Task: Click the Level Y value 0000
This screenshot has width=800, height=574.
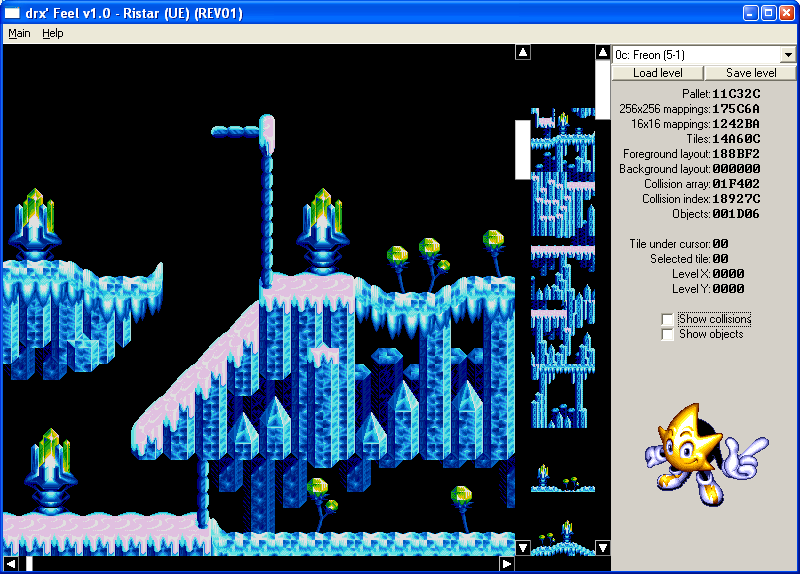Action: 729,289
